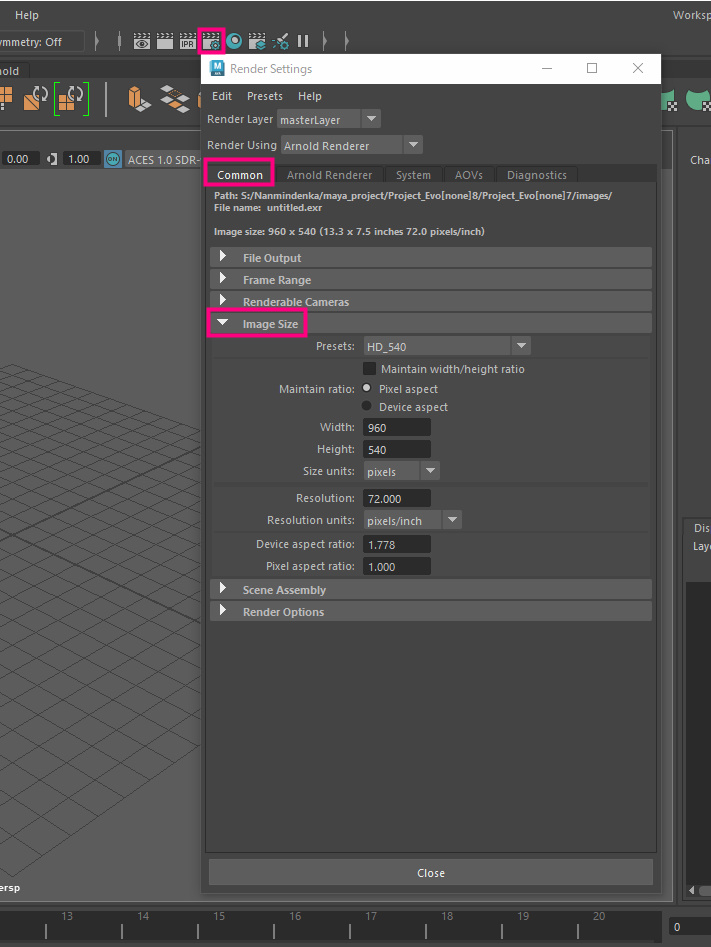Viewport: 711px width, 947px height.
Task: Expand the Frame Range section
Action: [431, 280]
